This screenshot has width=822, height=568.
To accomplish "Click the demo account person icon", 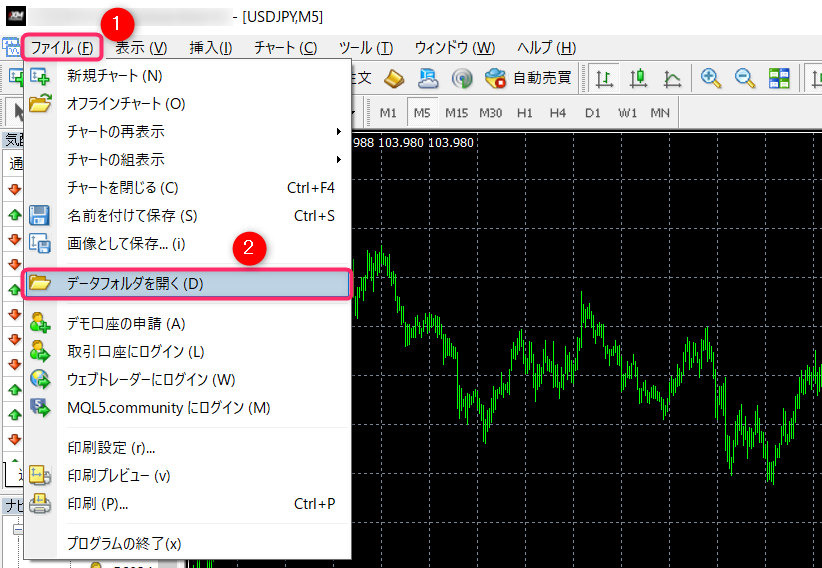I will pyautogui.click(x=40, y=323).
